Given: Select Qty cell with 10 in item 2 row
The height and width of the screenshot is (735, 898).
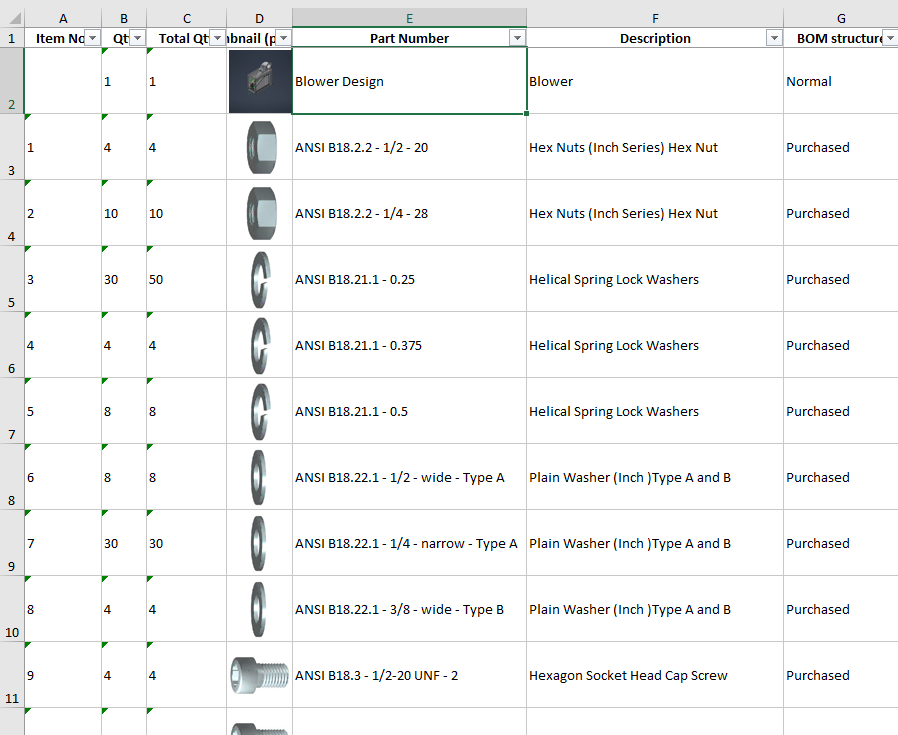Looking at the screenshot, I should pyautogui.click(x=124, y=213).
